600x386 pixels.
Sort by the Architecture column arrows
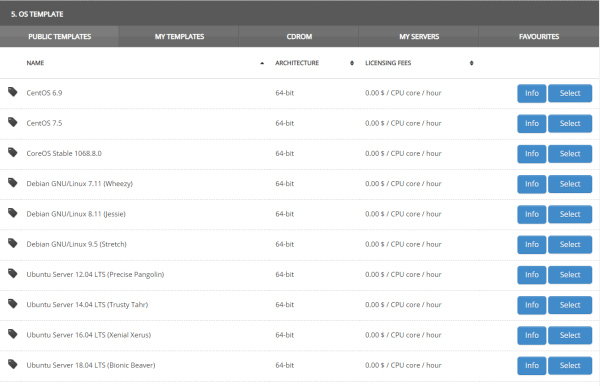[352, 63]
